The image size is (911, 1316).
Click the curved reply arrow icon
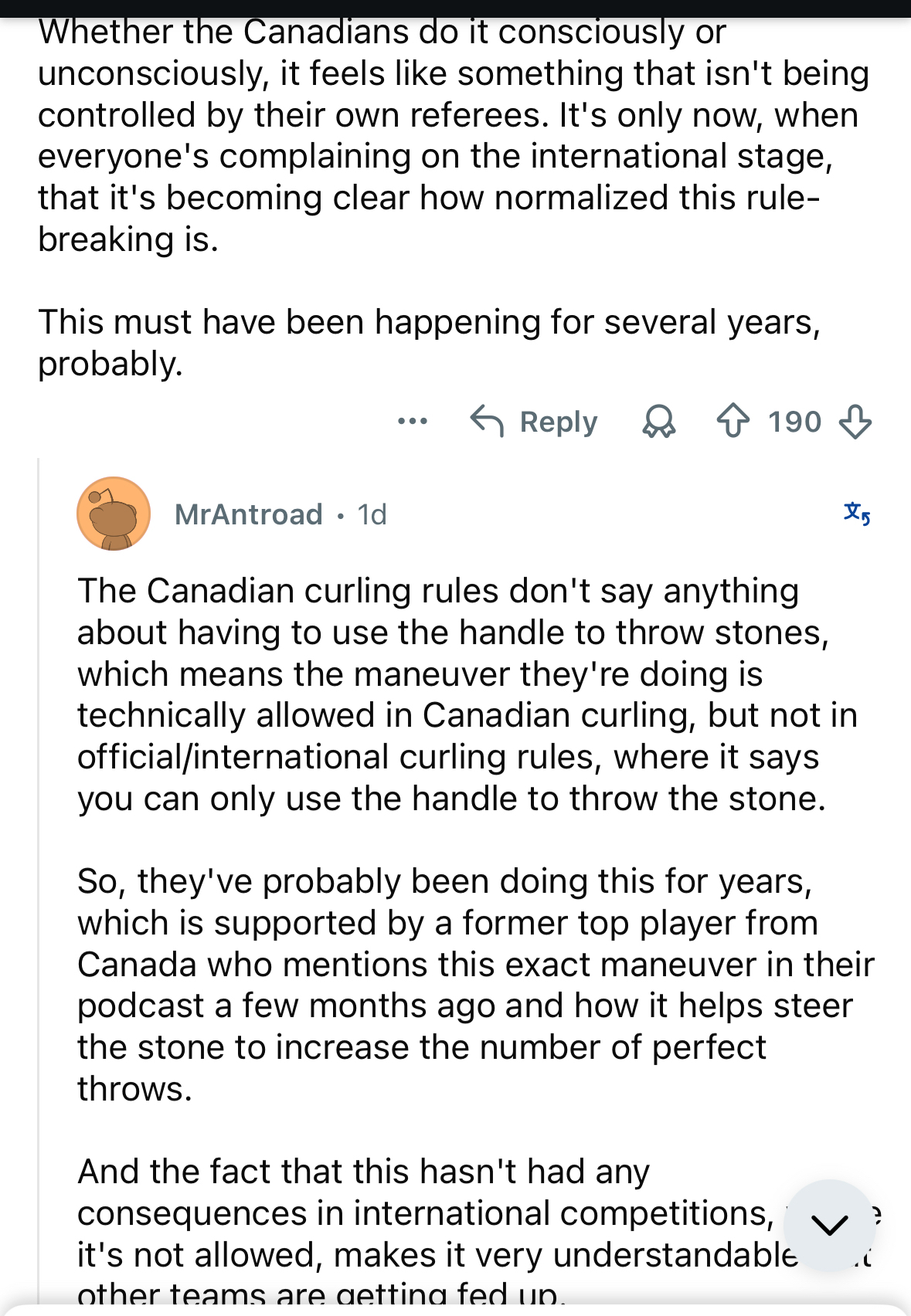pos(487,422)
